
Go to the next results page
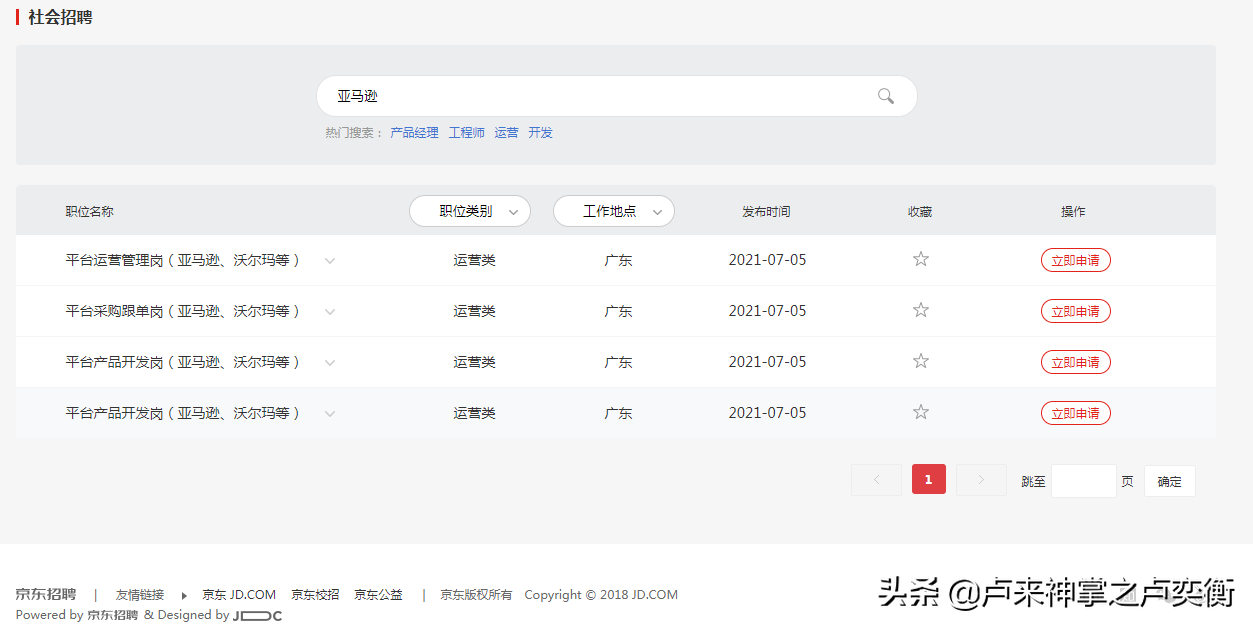(981, 480)
